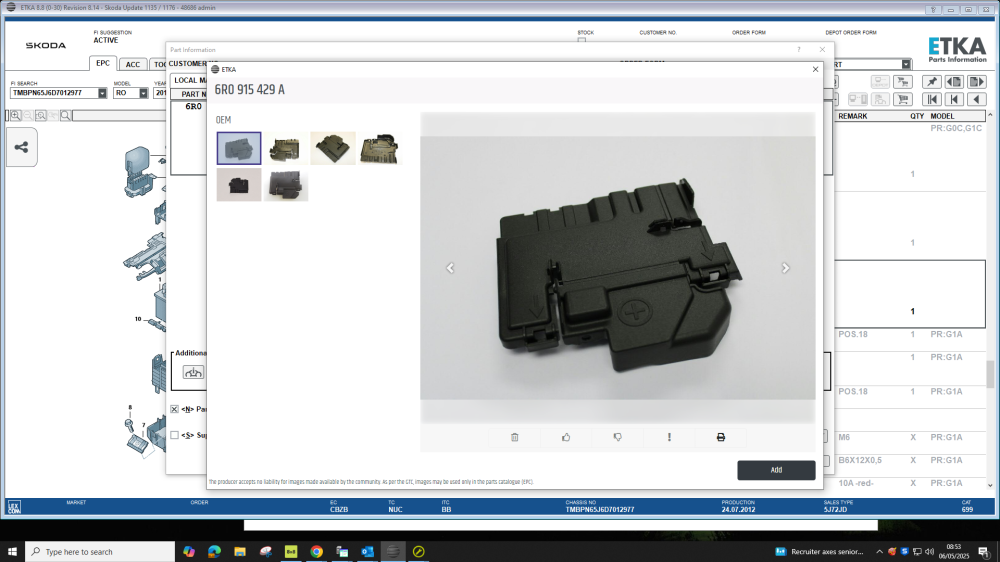Close the ETKA image viewer dialog

[x=815, y=69]
